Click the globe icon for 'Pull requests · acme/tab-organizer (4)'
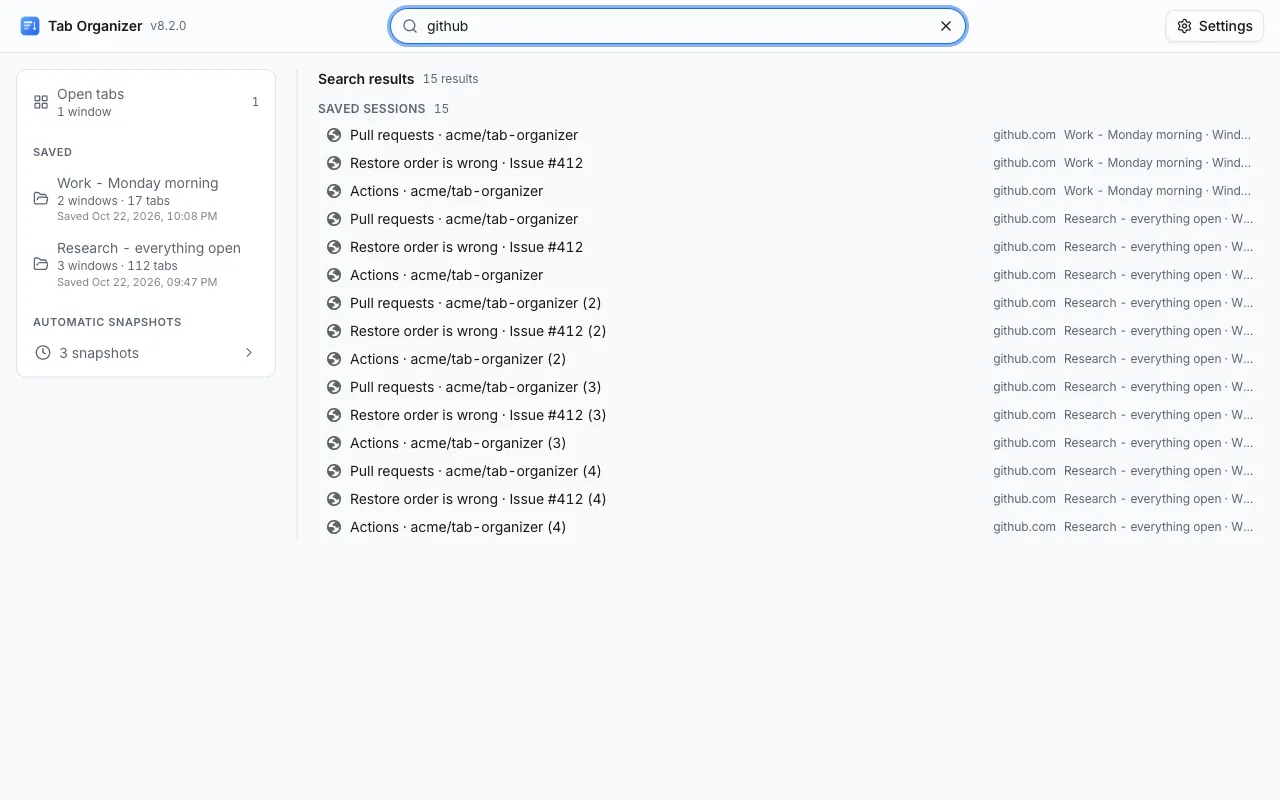Screen dimensions: 1280x800 click(x=334, y=471)
